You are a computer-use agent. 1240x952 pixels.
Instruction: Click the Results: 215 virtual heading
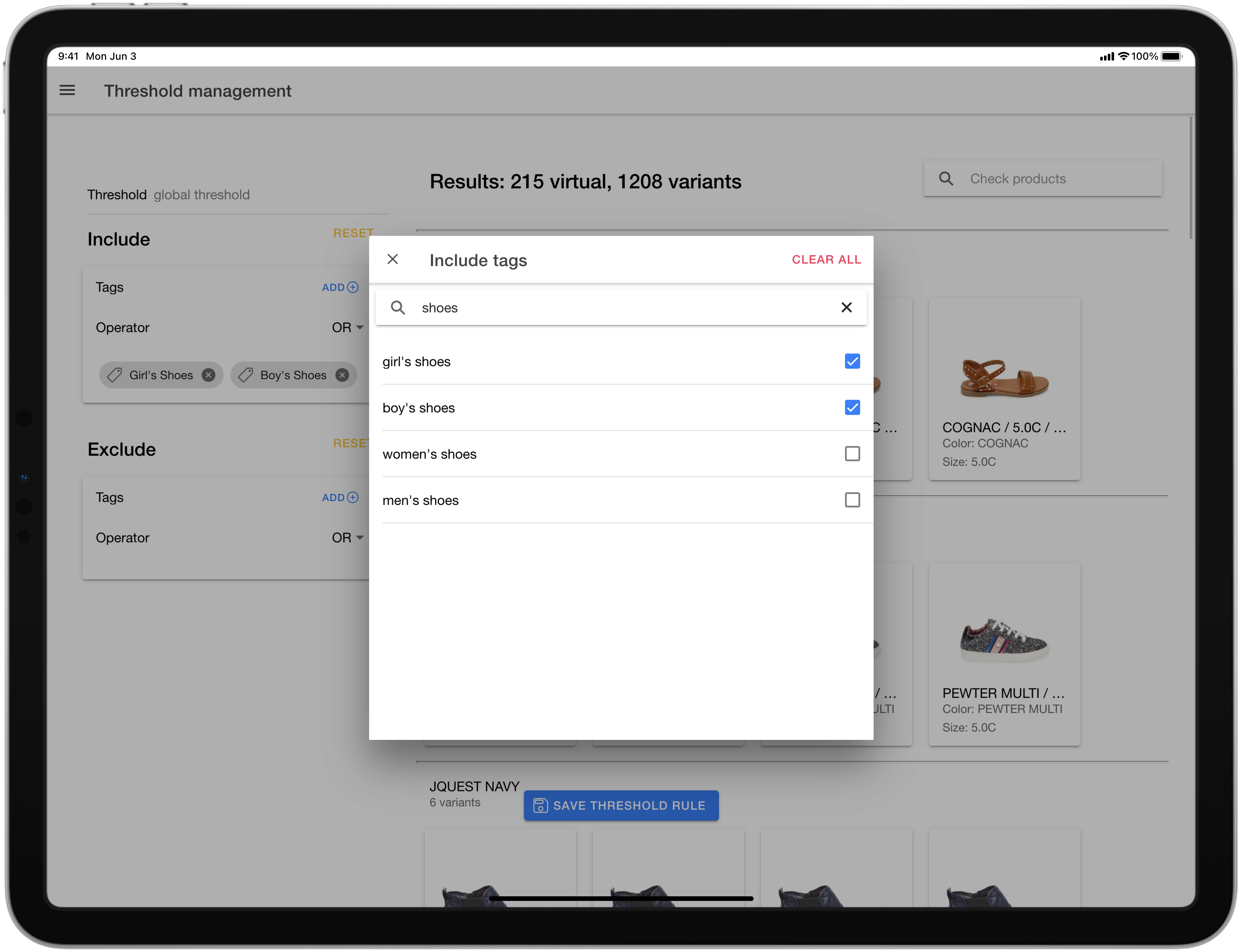pyautogui.click(x=585, y=181)
